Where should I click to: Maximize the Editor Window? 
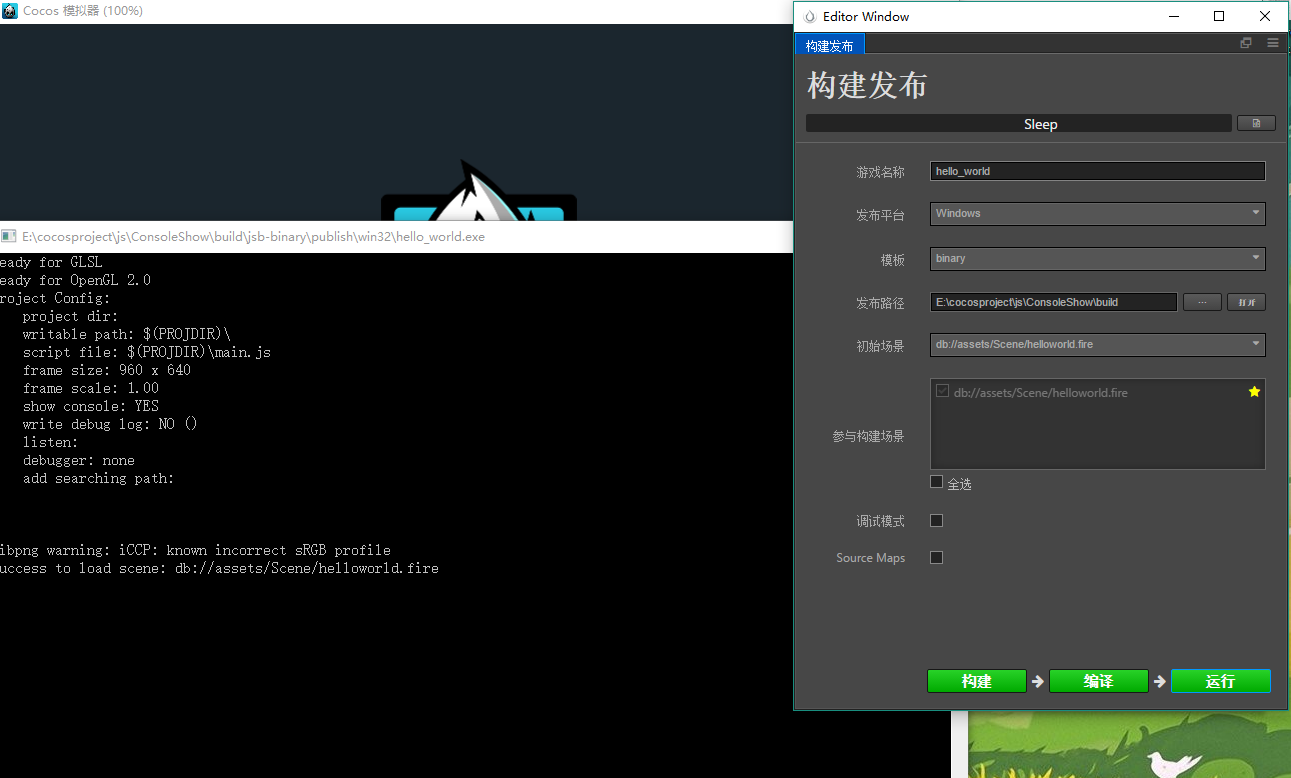[1219, 16]
